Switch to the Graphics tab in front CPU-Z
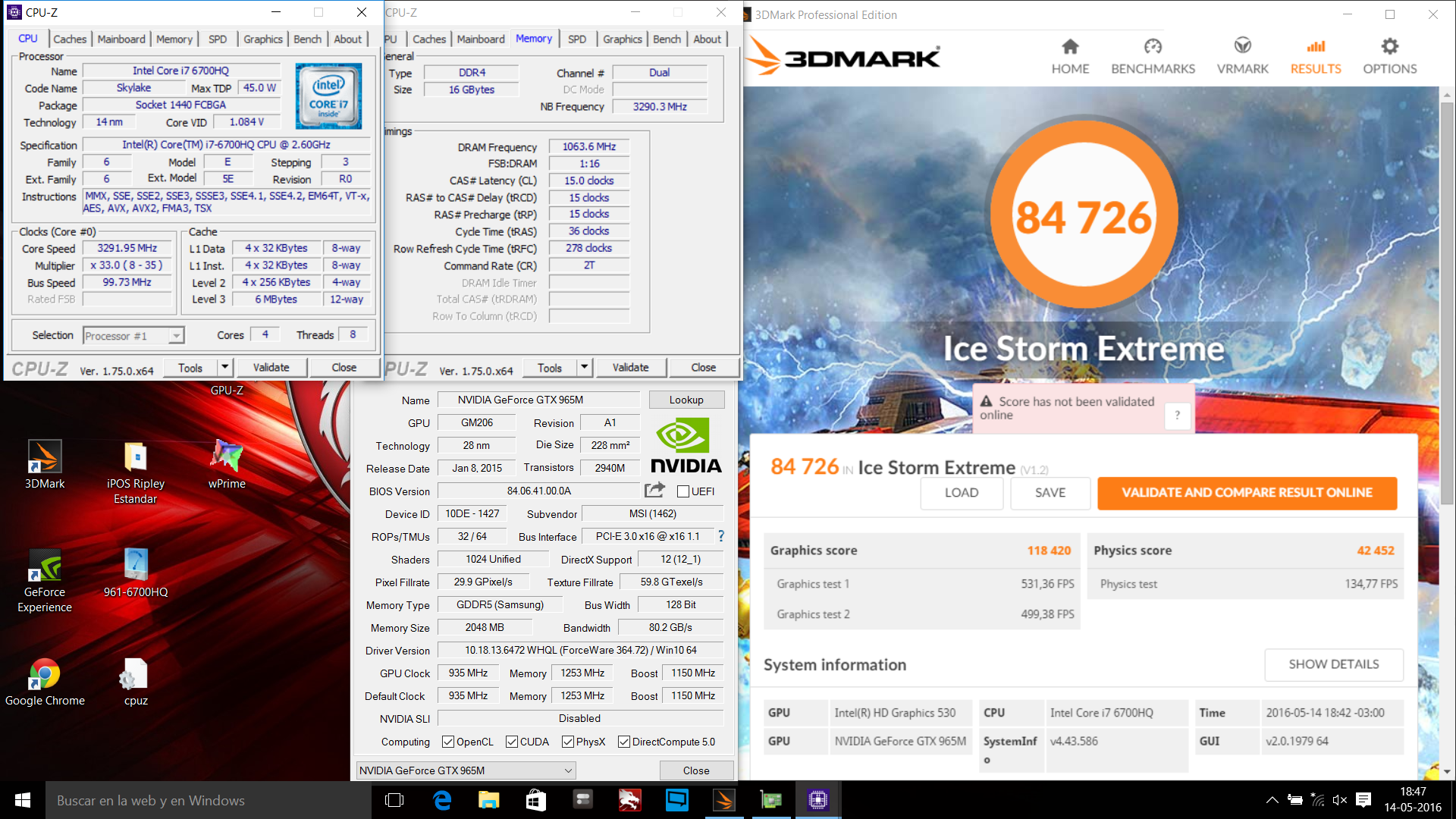1456x819 pixels. pyautogui.click(x=263, y=39)
